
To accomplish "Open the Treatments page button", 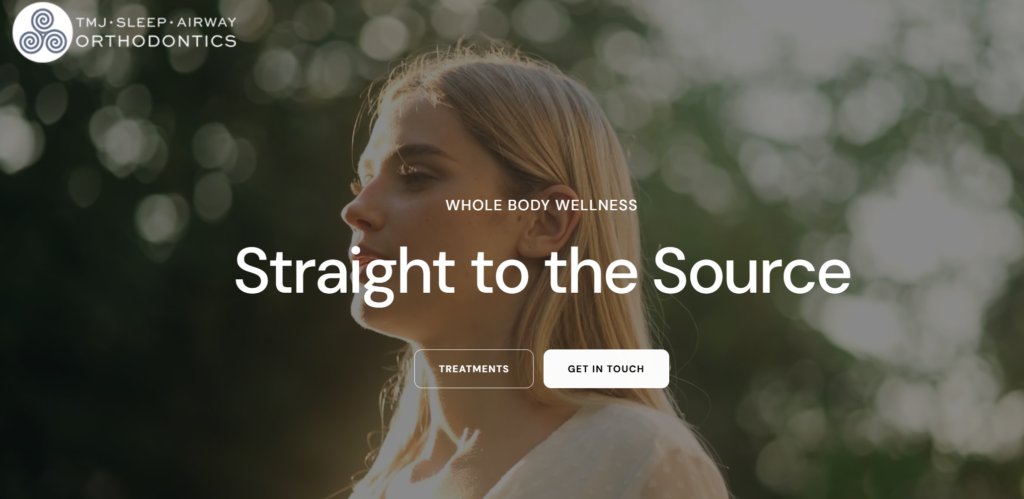I will [473, 368].
